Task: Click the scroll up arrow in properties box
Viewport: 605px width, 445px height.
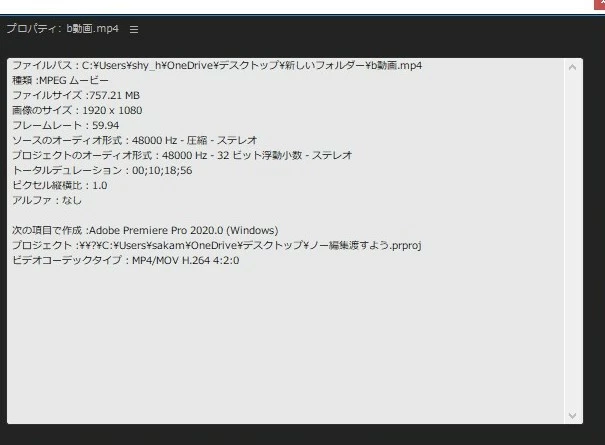Action: (573, 67)
